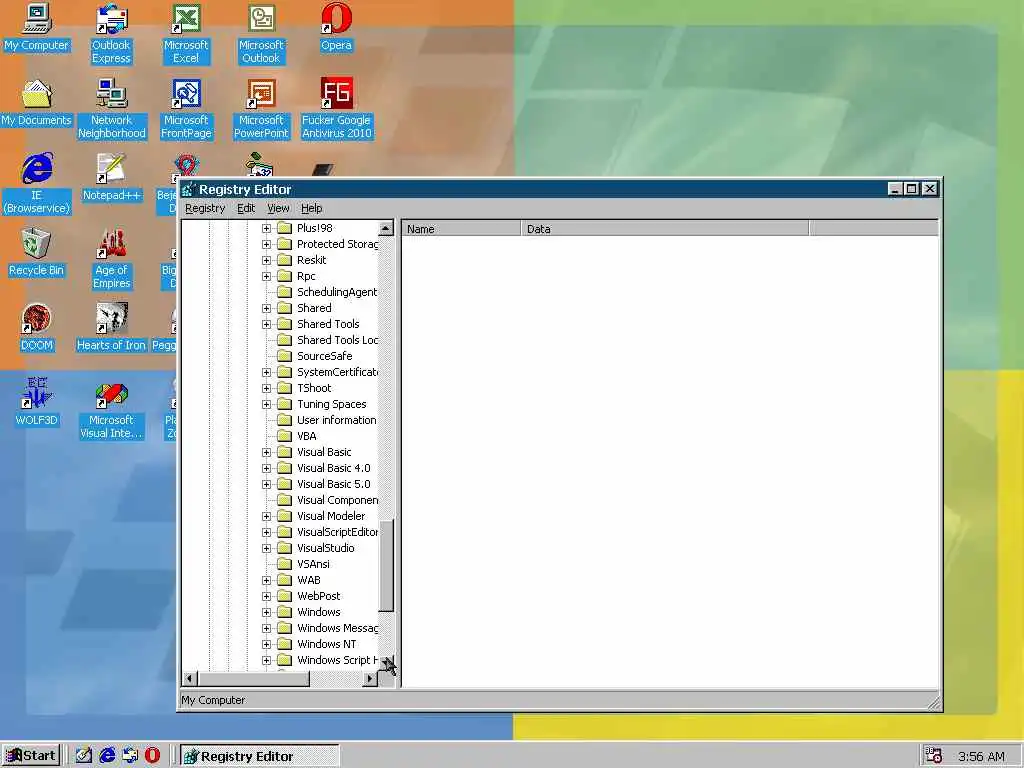Open IE (Browservice) desktop icon
This screenshot has width=1024, height=768.
click(x=37, y=184)
